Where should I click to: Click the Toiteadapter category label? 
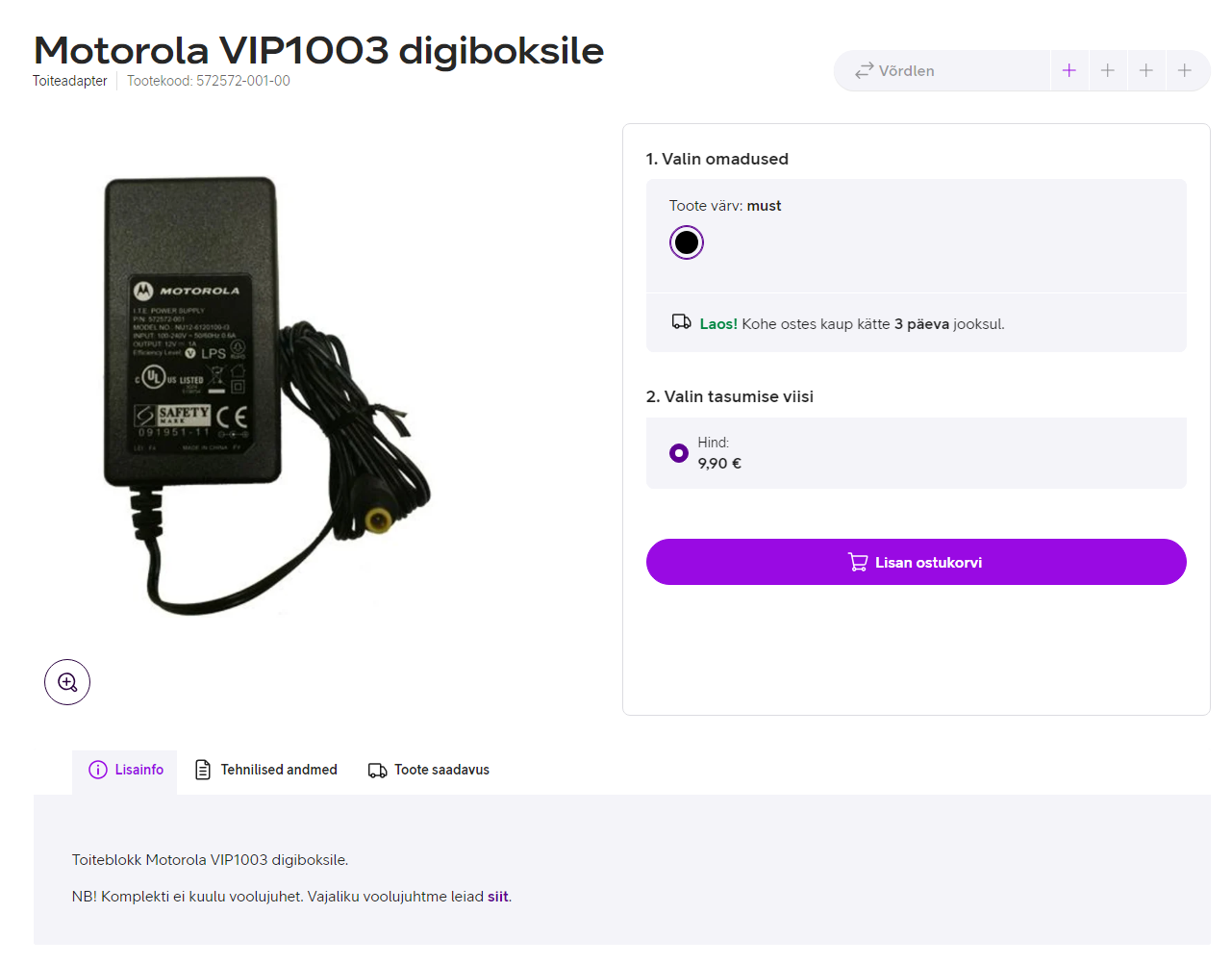(x=70, y=81)
